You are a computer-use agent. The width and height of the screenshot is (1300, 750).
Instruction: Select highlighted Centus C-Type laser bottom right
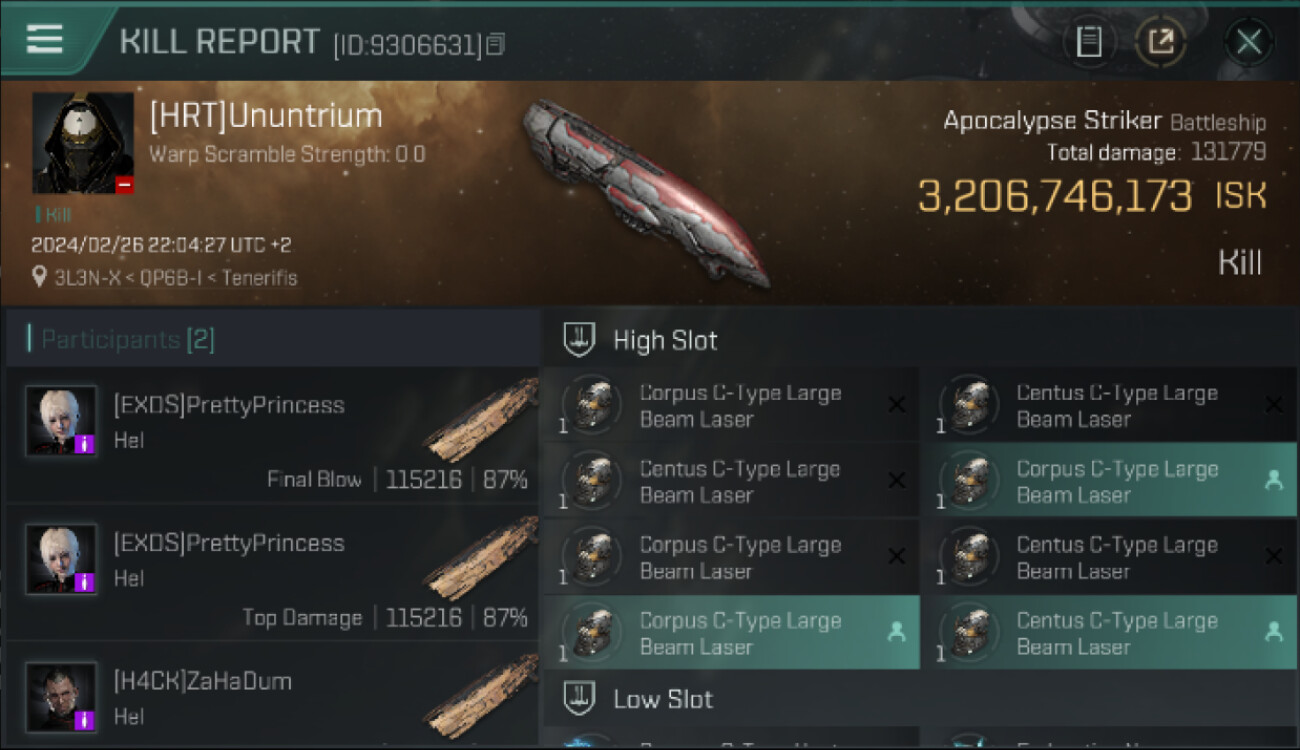1107,633
